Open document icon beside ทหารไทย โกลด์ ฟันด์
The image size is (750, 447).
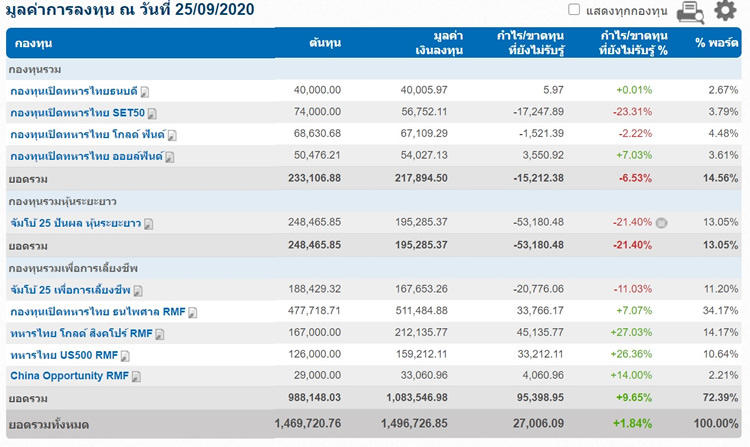172,136
